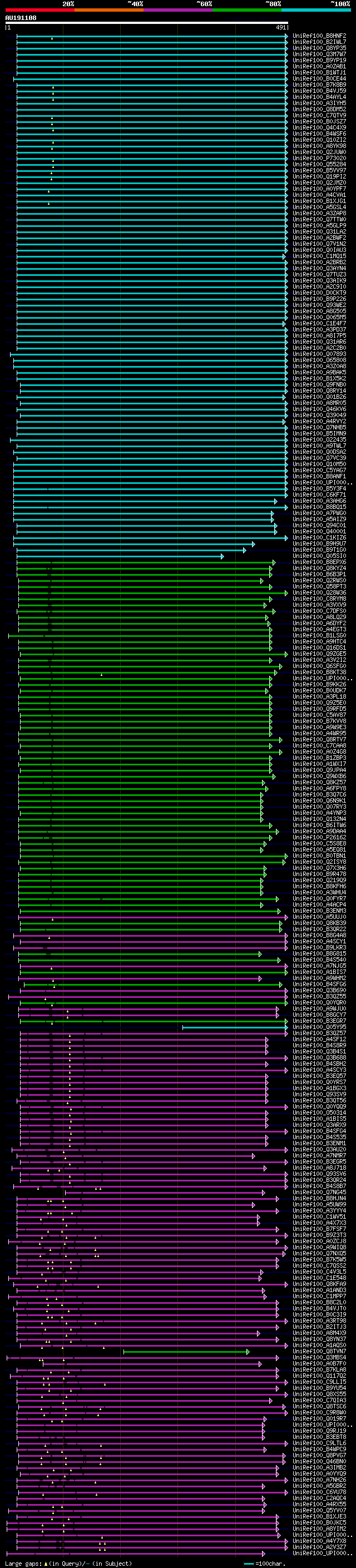Screen dimensions: 356x1568
Task: Select hit UniRef100_Q05Y95
Action: 319,1027
